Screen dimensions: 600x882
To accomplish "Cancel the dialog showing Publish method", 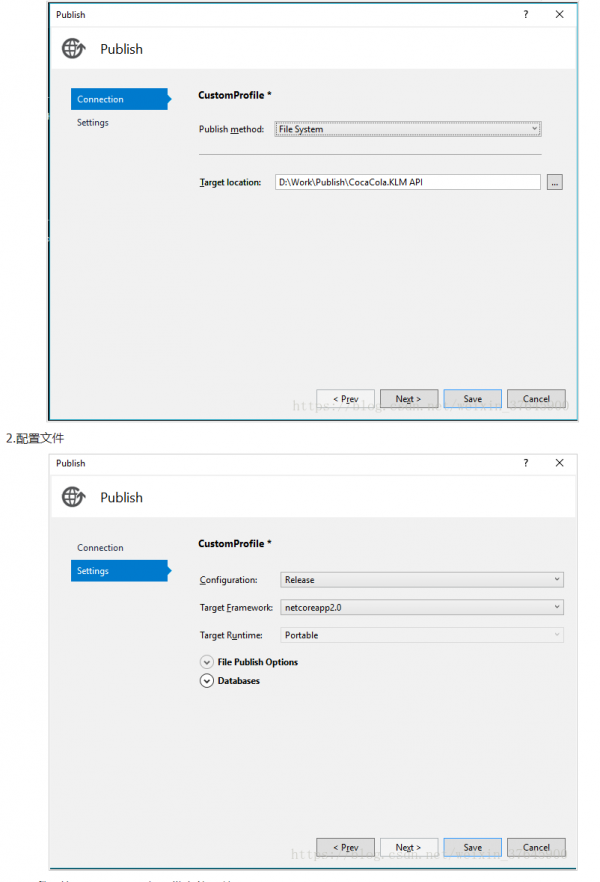I will tap(536, 398).
